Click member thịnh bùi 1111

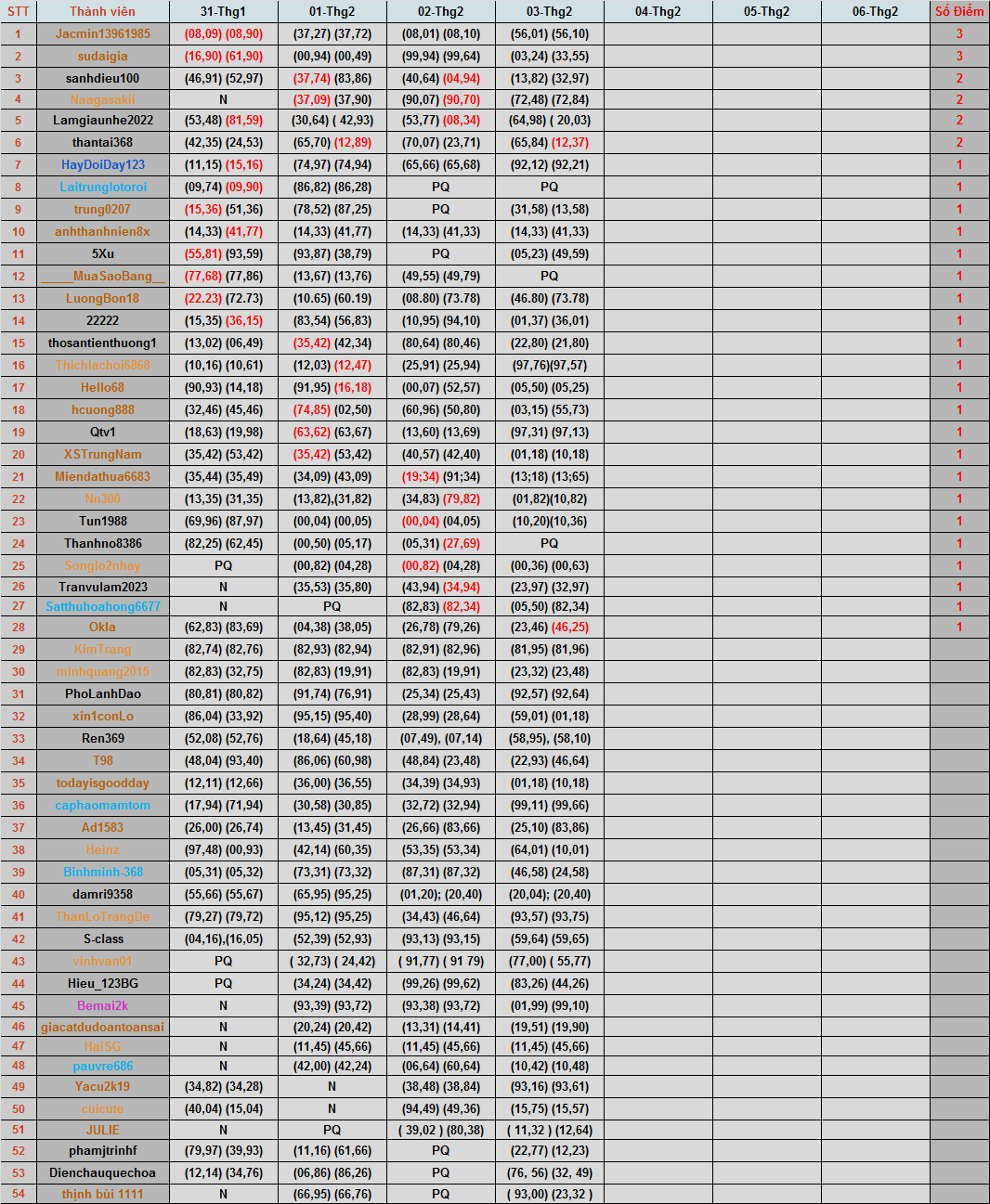(x=102, y=1194)
